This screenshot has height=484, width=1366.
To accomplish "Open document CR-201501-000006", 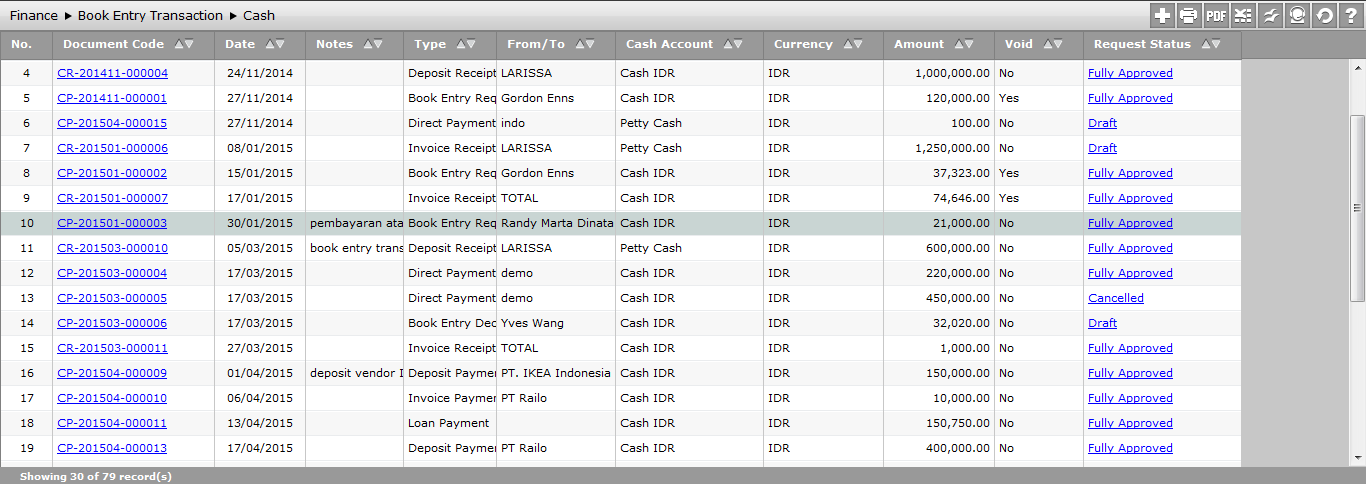I will pyautogui.click(x=113, y=148).
